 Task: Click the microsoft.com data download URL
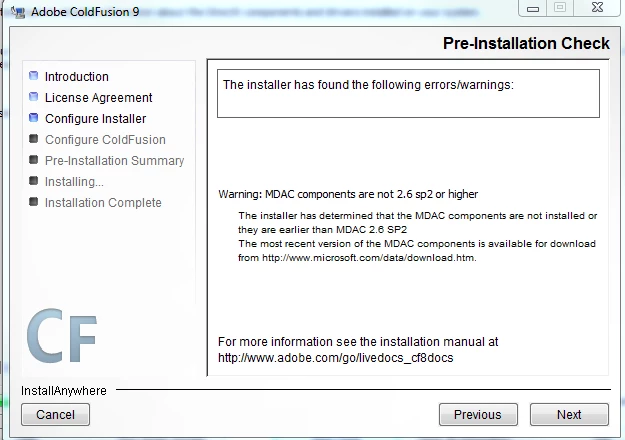pos(369,258)
